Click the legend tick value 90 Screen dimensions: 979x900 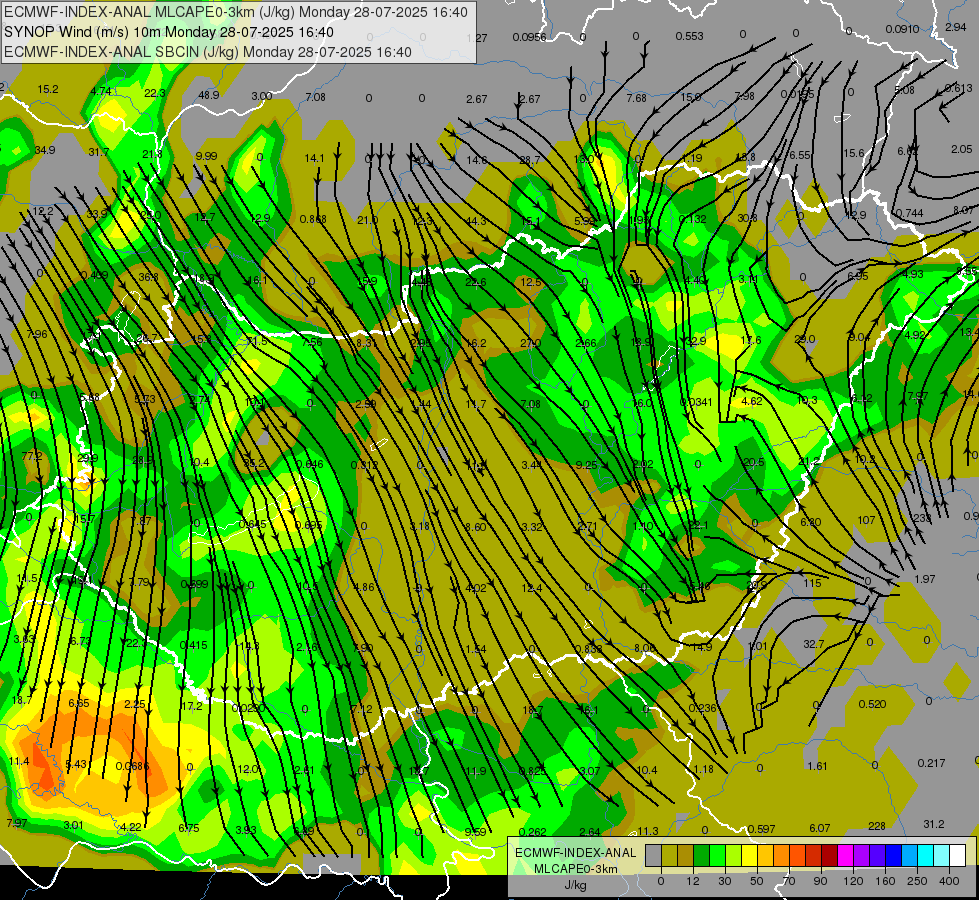click(x=821, y=881)
